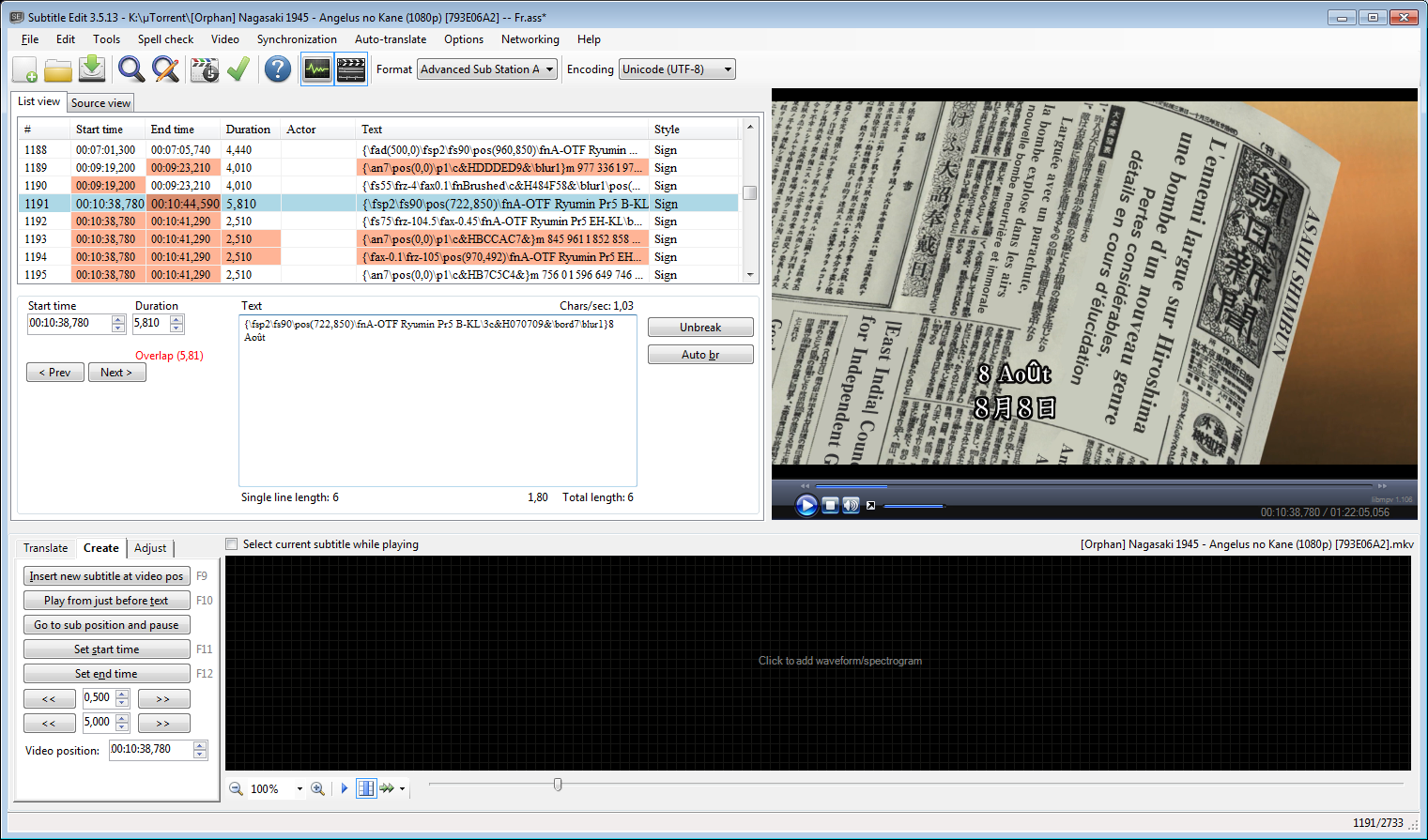The height and width of the screenshot is (840, 1428).
Task: Play the video in the player
Action: coord(806,505)
